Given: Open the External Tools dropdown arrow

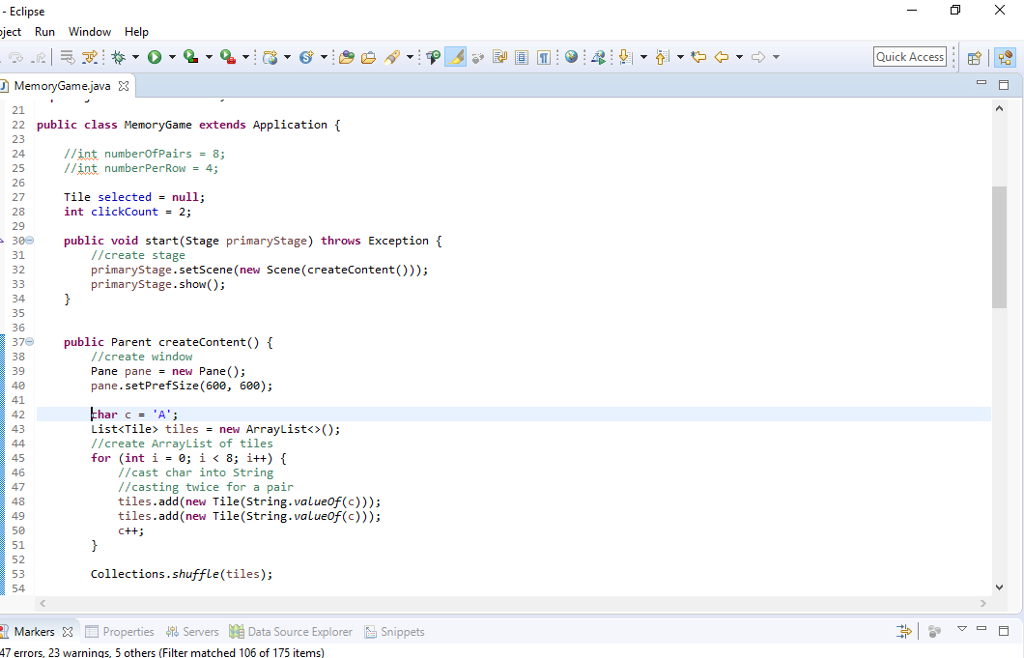Looking at the screenshot, I should (x=246, y=57).
